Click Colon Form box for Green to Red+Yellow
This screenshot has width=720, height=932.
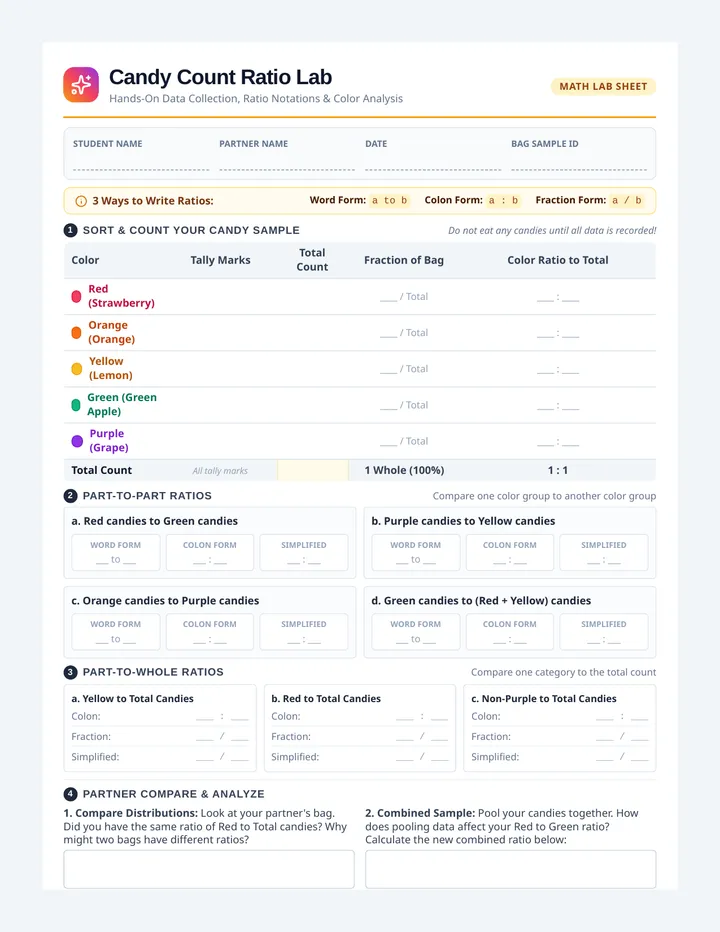point(510,632)
